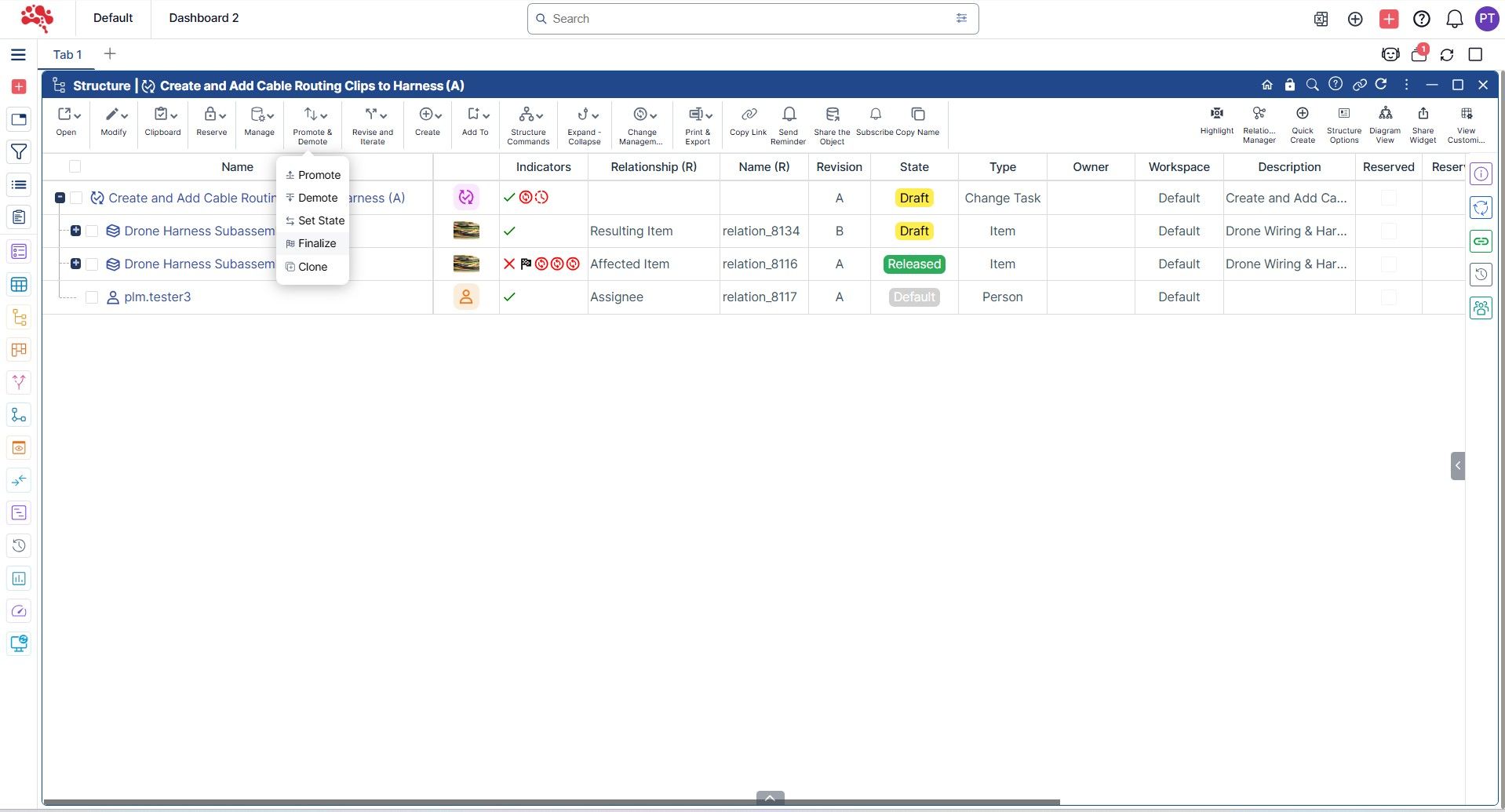
Task: Click the Copy Name toolbar icon
Action: coord(917,115)
